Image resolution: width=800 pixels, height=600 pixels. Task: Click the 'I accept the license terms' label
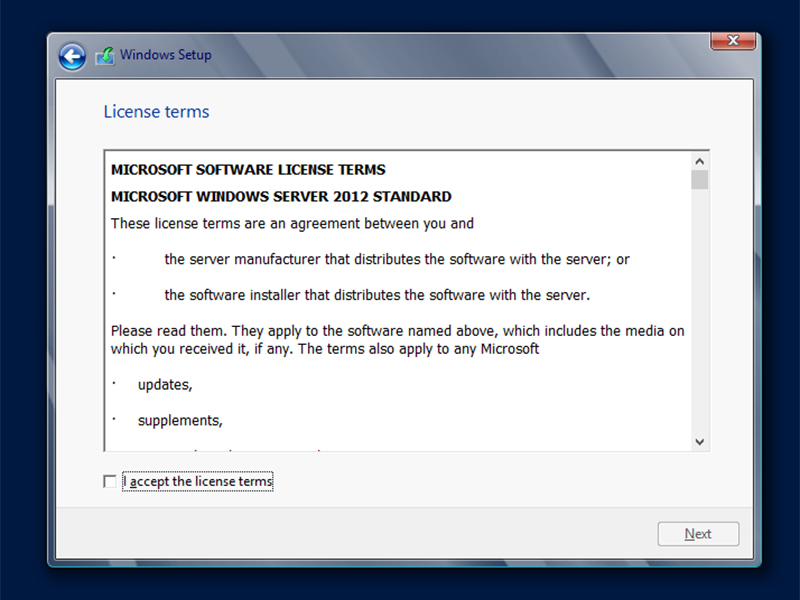[x=198, y=481]
